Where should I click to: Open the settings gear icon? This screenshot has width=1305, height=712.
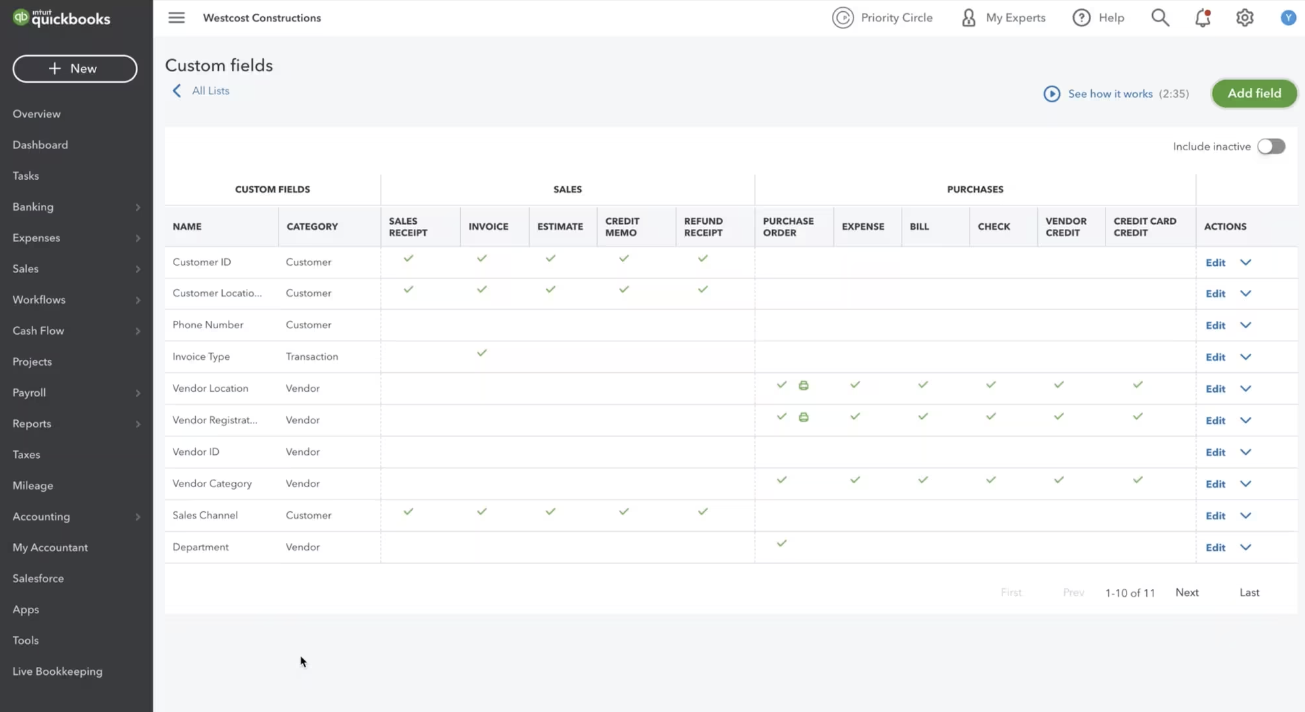[x=1245, y=18]
